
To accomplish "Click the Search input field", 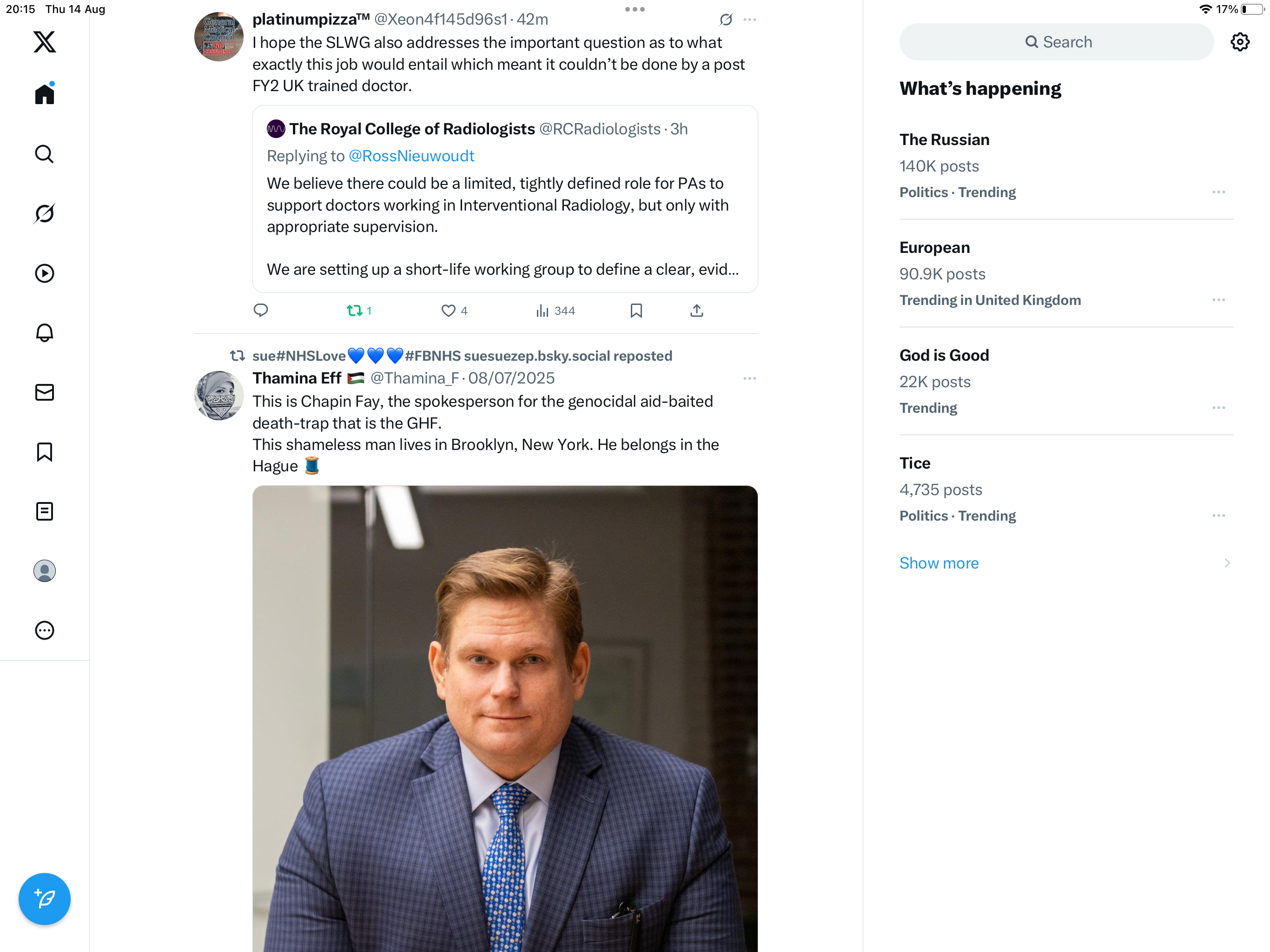I will [1057, 42].
